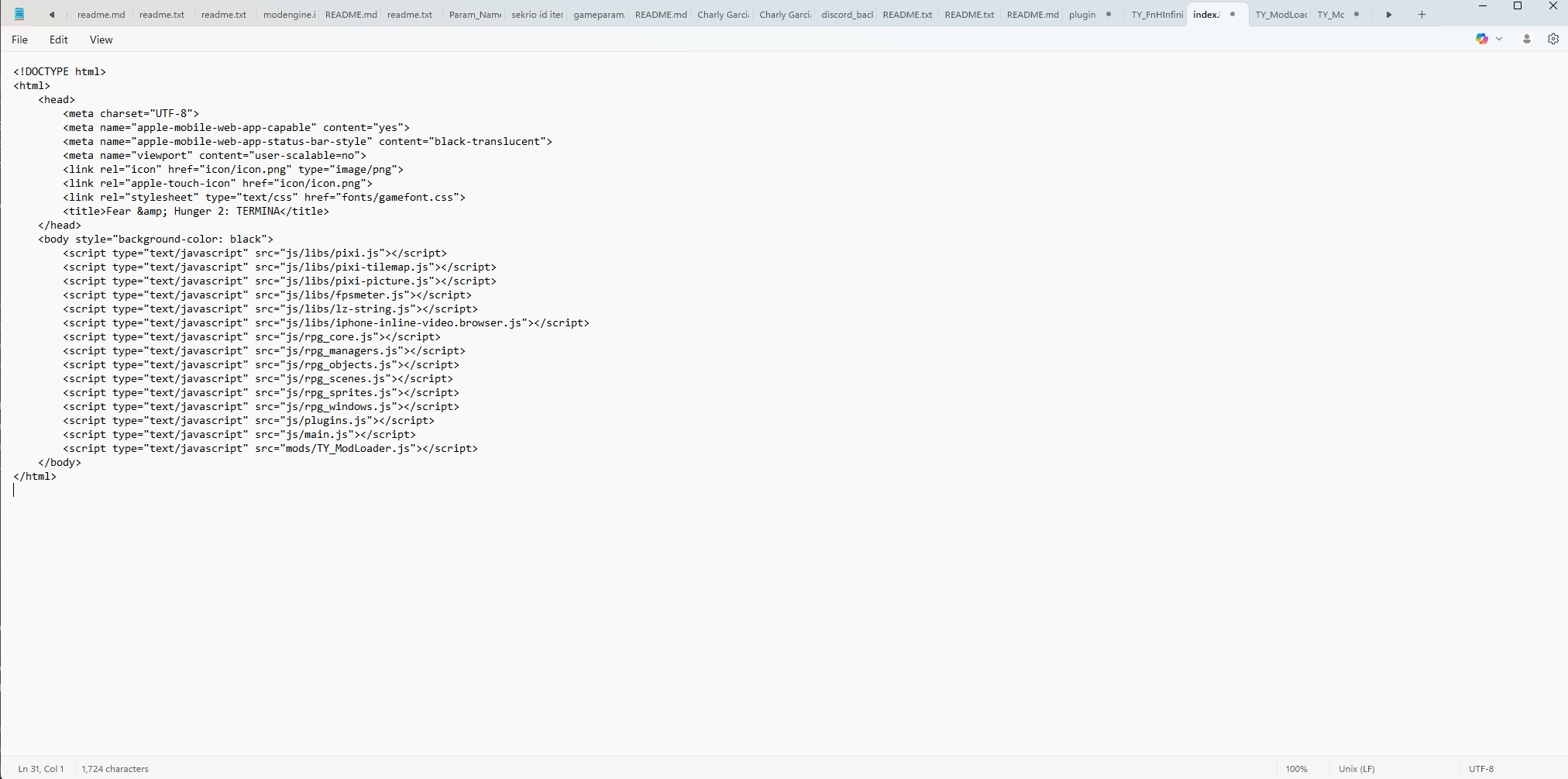Open the File menu
This screenshot has width=1568, height=779.
(x=19, y=40)
